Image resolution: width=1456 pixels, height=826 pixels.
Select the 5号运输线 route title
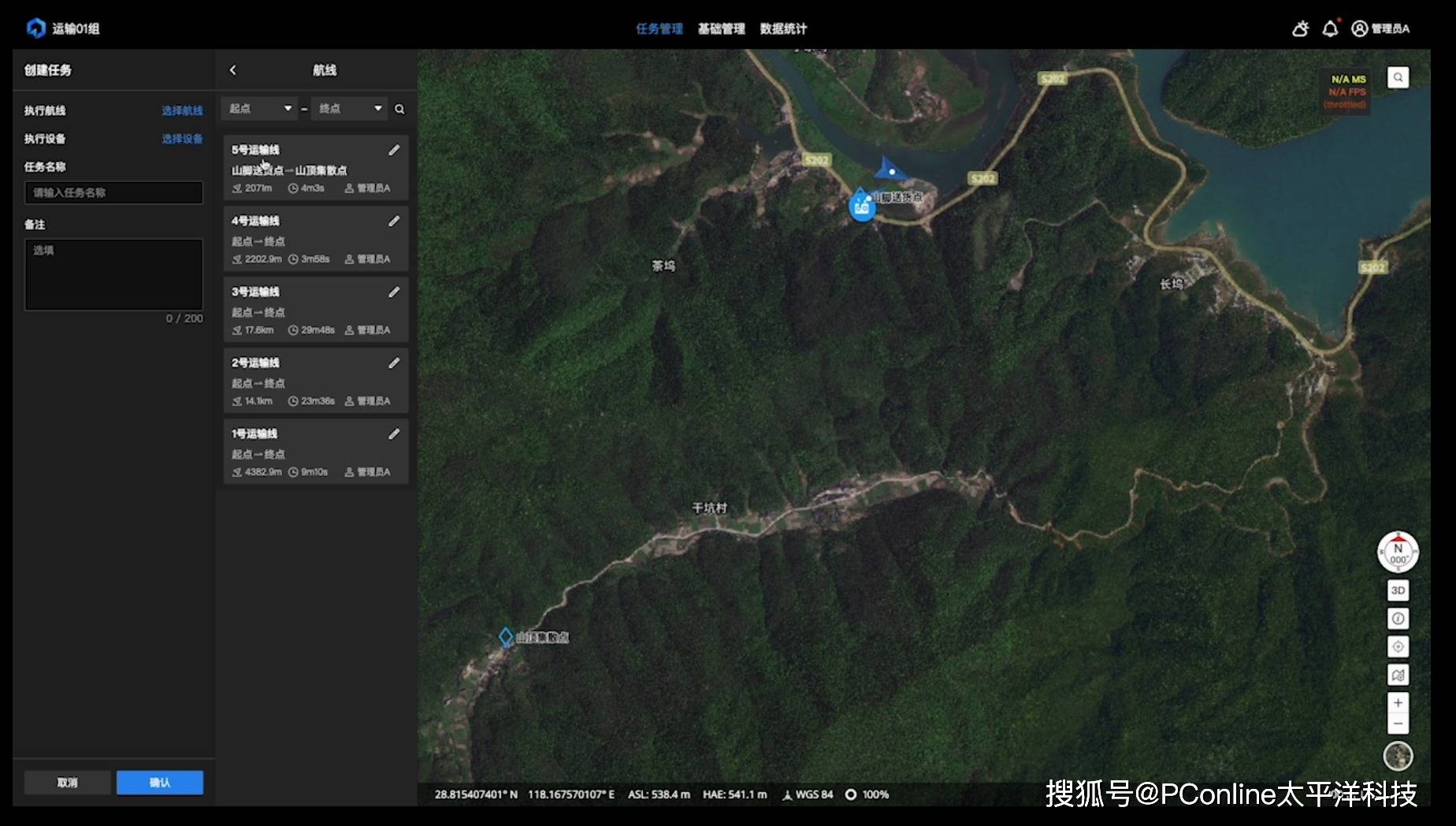point(255,150)
